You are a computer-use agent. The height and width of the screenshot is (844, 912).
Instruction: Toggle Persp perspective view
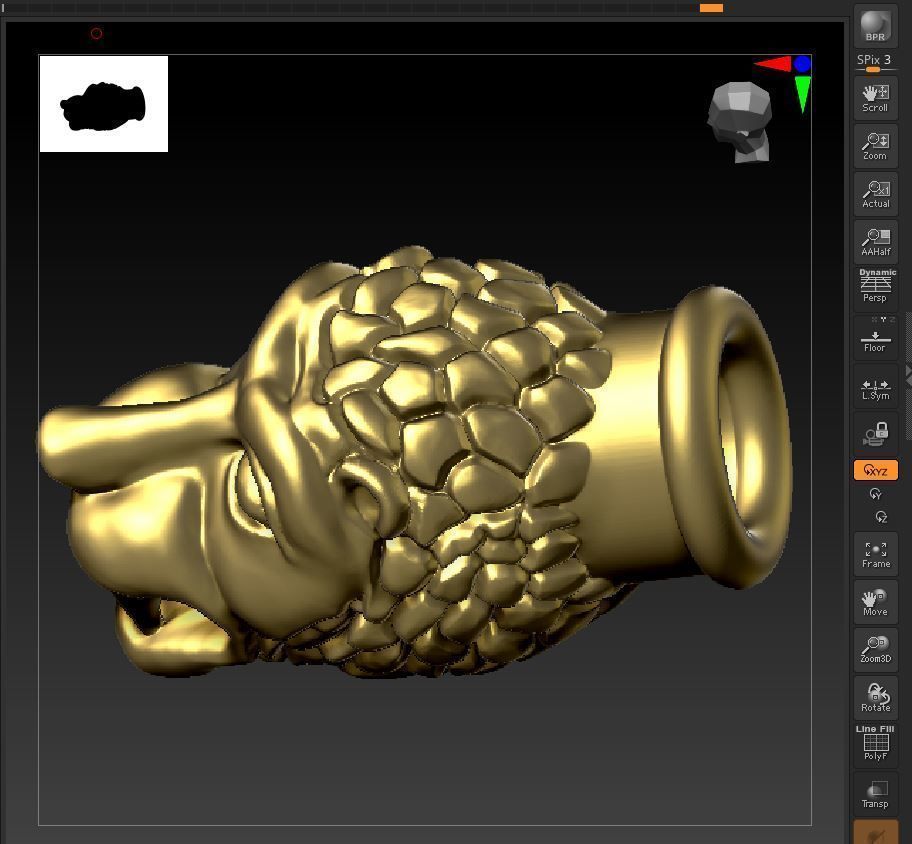click(x=875, y=290)
